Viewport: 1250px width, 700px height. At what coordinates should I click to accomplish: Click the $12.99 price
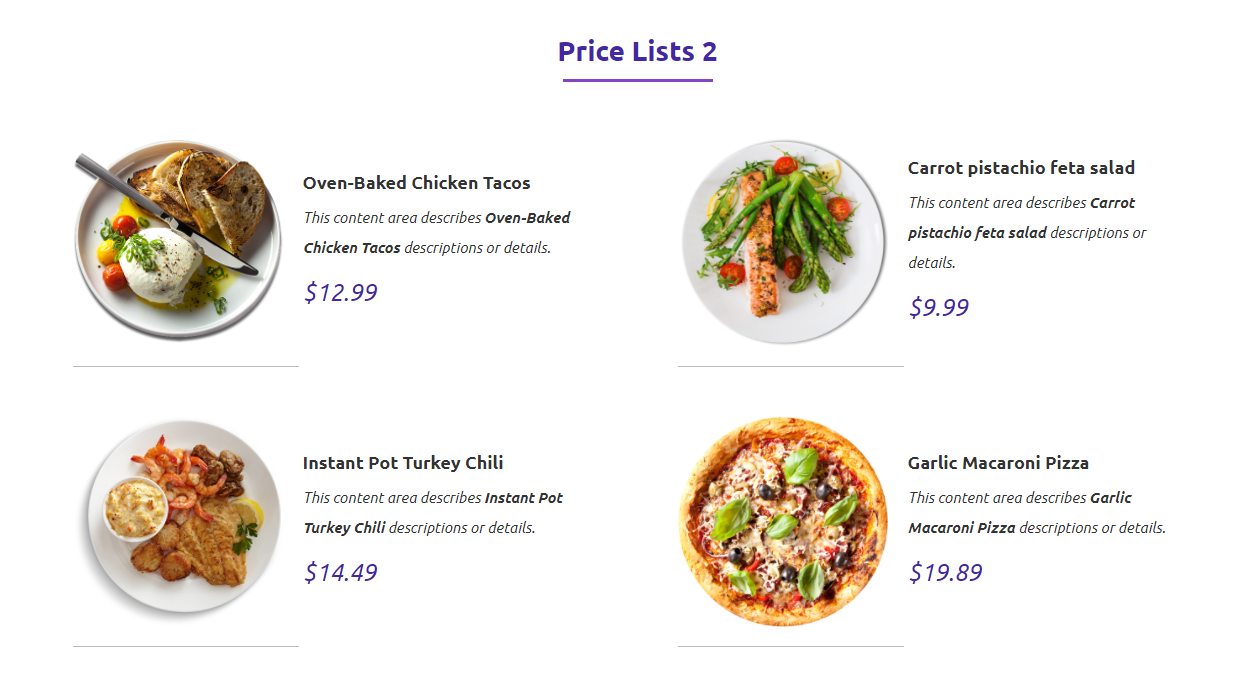(x=341, y=293)
